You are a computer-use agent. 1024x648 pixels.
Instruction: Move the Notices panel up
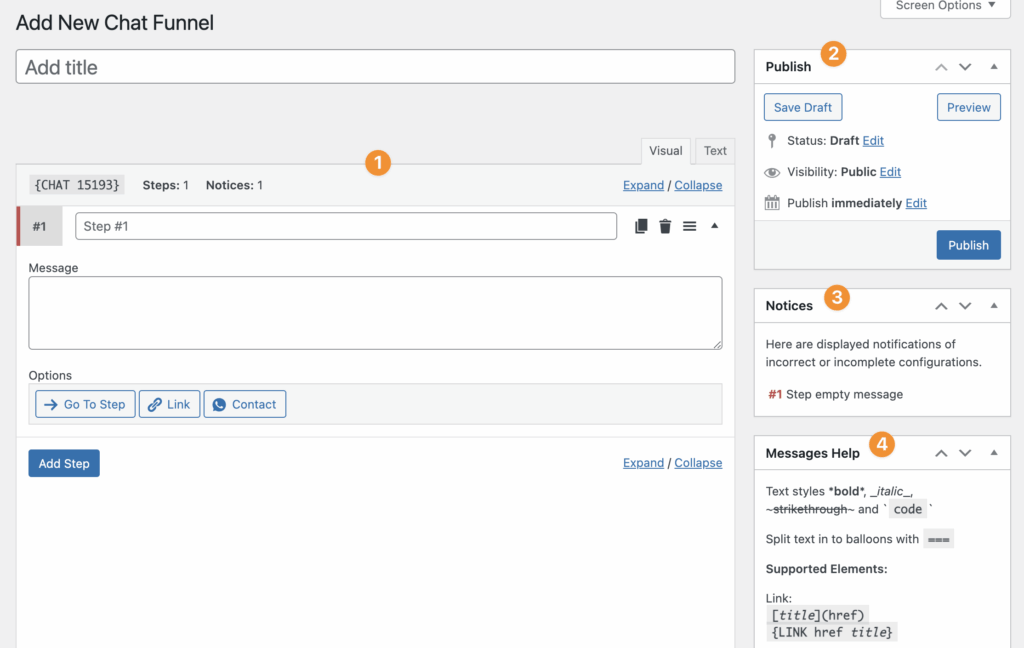click(940, 306)
